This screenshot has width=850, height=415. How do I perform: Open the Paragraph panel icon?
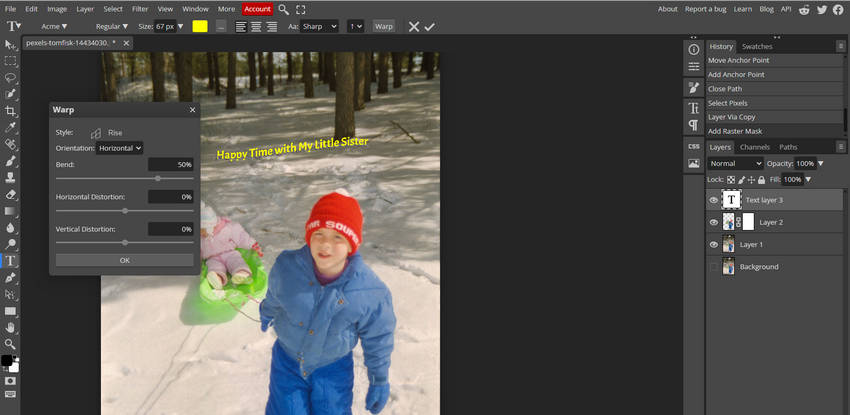[x=693, y=125]
